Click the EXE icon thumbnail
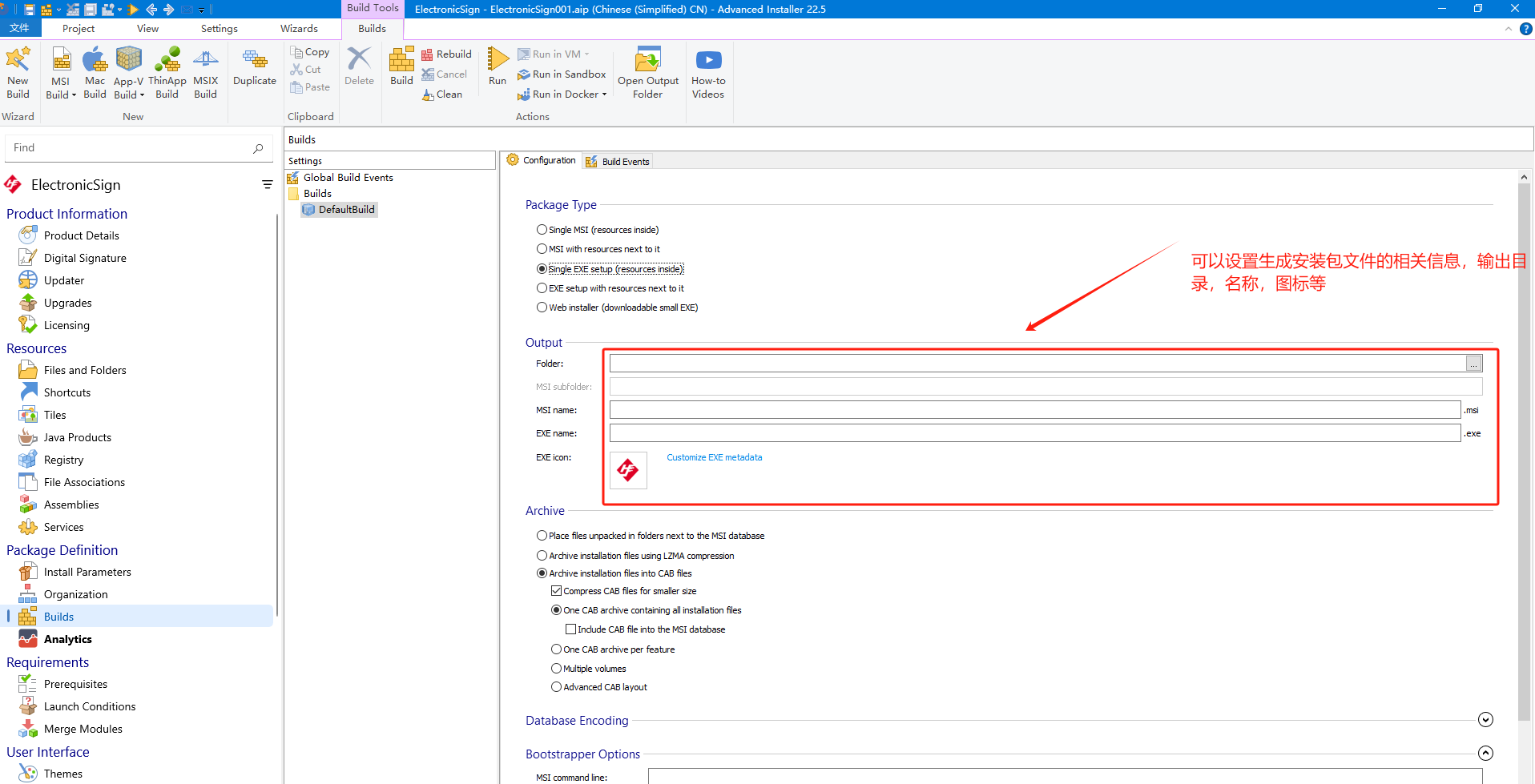The width and height of the screenshot is (1535, 784). point(628,470)
